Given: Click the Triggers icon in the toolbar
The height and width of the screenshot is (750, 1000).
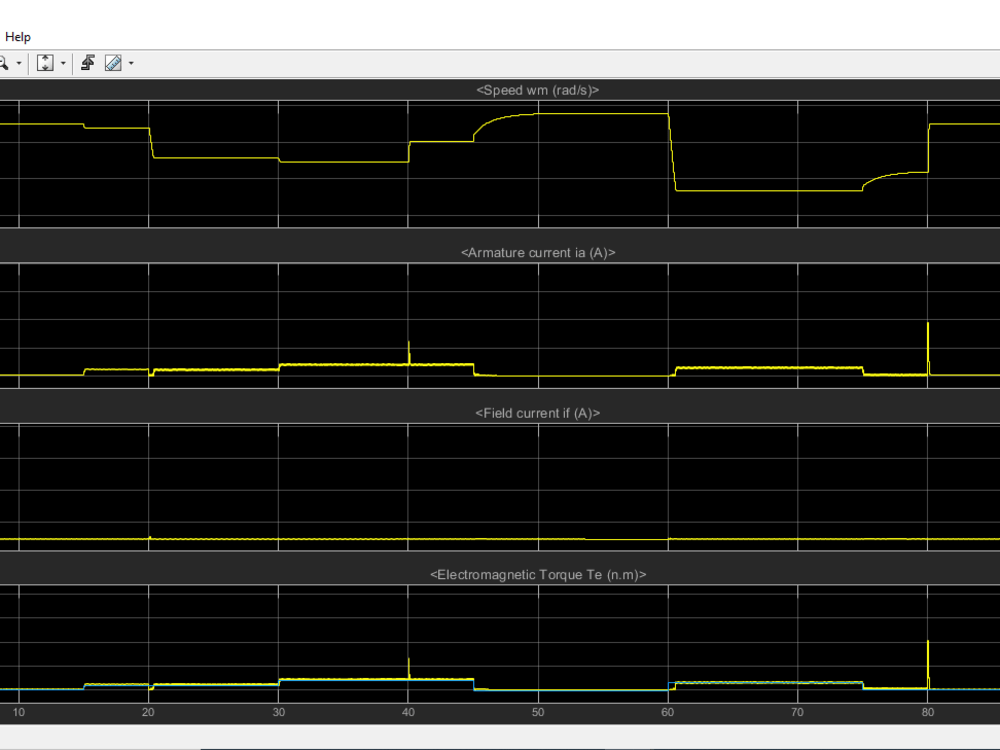Looking at the screenshot, I should click(88, 62).
